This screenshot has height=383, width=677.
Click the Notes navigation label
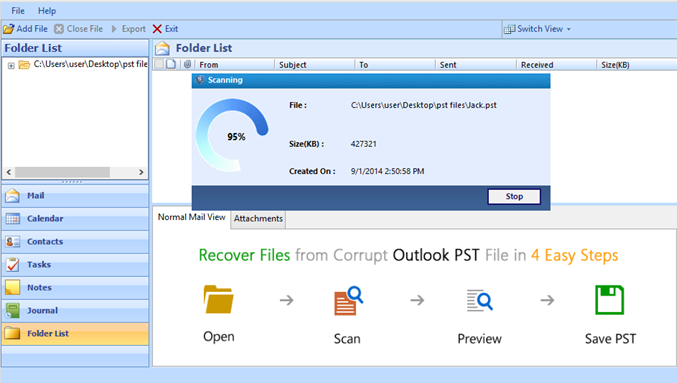(39, 288)
